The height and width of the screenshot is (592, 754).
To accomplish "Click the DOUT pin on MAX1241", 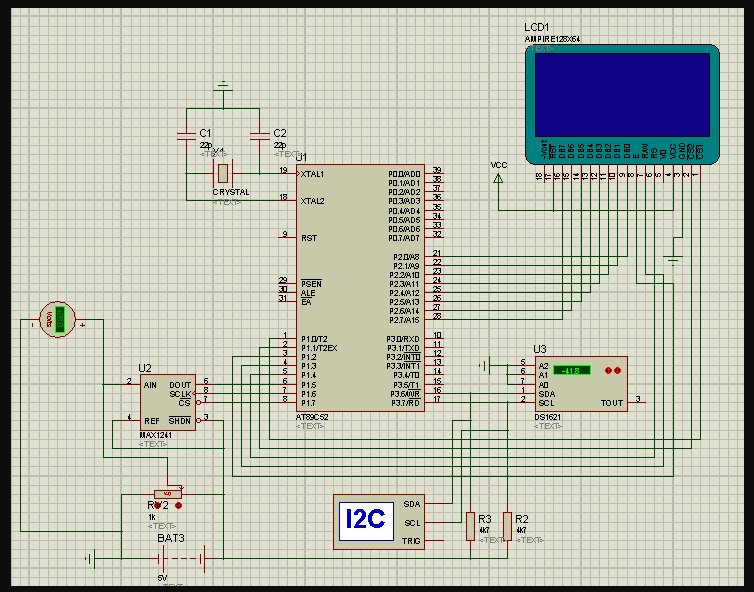I will click(180, 385).
